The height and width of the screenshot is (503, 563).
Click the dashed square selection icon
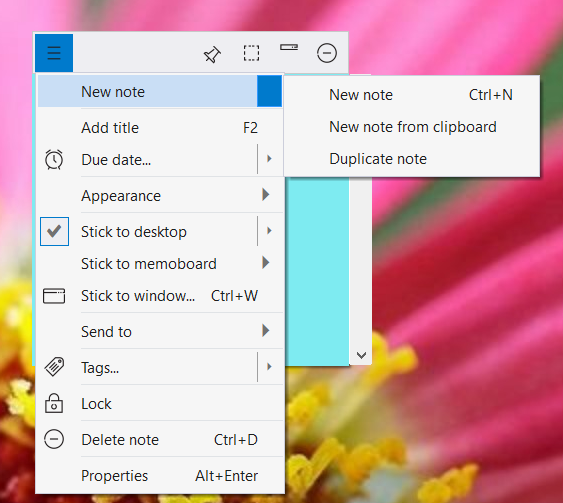[251, 53]
